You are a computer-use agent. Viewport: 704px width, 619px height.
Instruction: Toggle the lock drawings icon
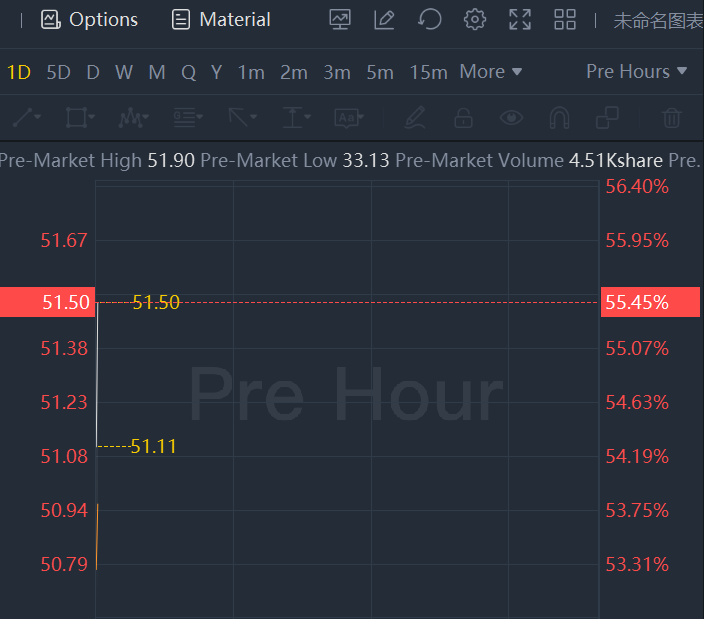click(463, 118)
